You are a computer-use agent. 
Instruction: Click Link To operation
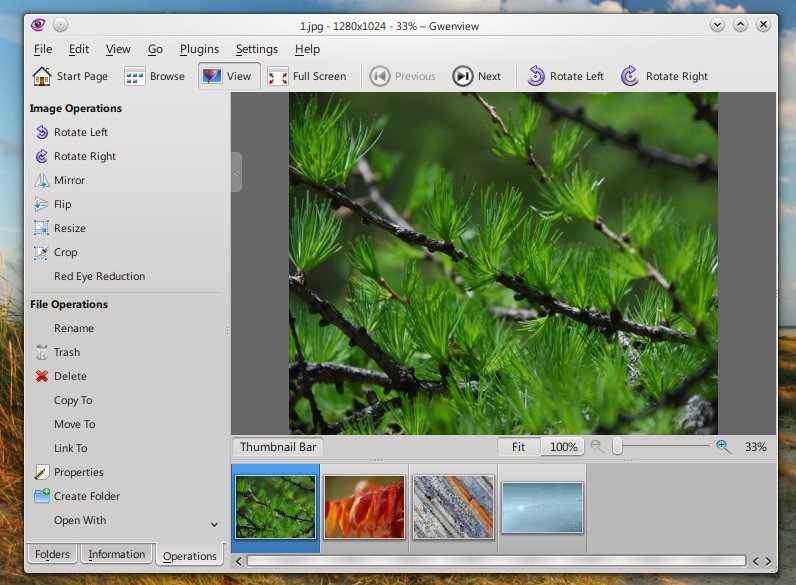point(71,448)
